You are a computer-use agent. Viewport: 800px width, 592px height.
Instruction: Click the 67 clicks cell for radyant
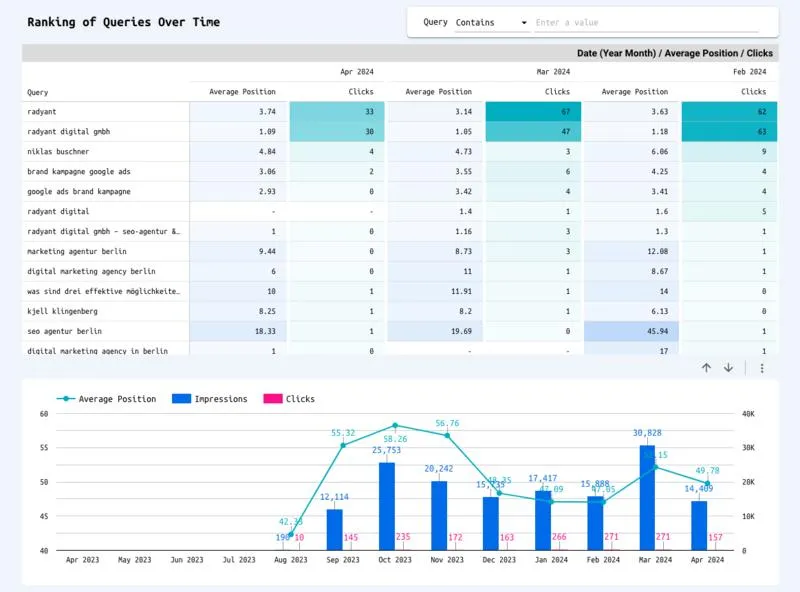click(534, 112)
